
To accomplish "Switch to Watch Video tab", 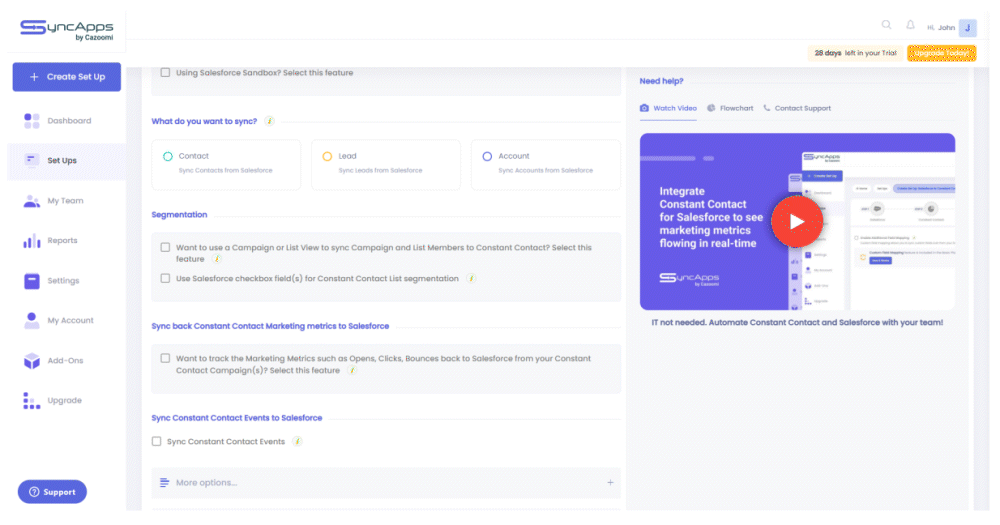I will (x=668, y=108).
